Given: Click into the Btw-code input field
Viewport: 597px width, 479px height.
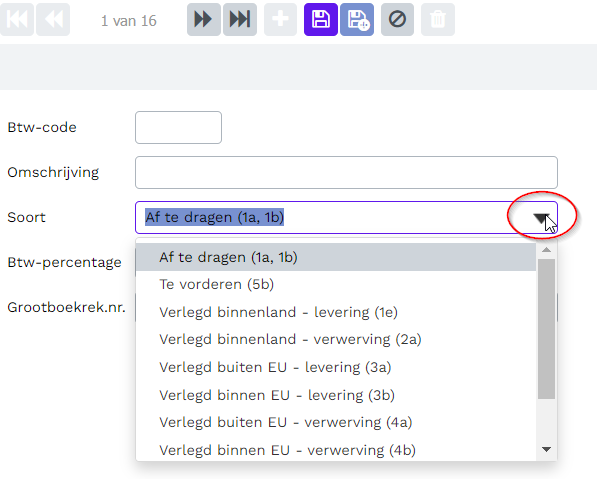Looking at the screenshot, I should click(x=179, y=128).
